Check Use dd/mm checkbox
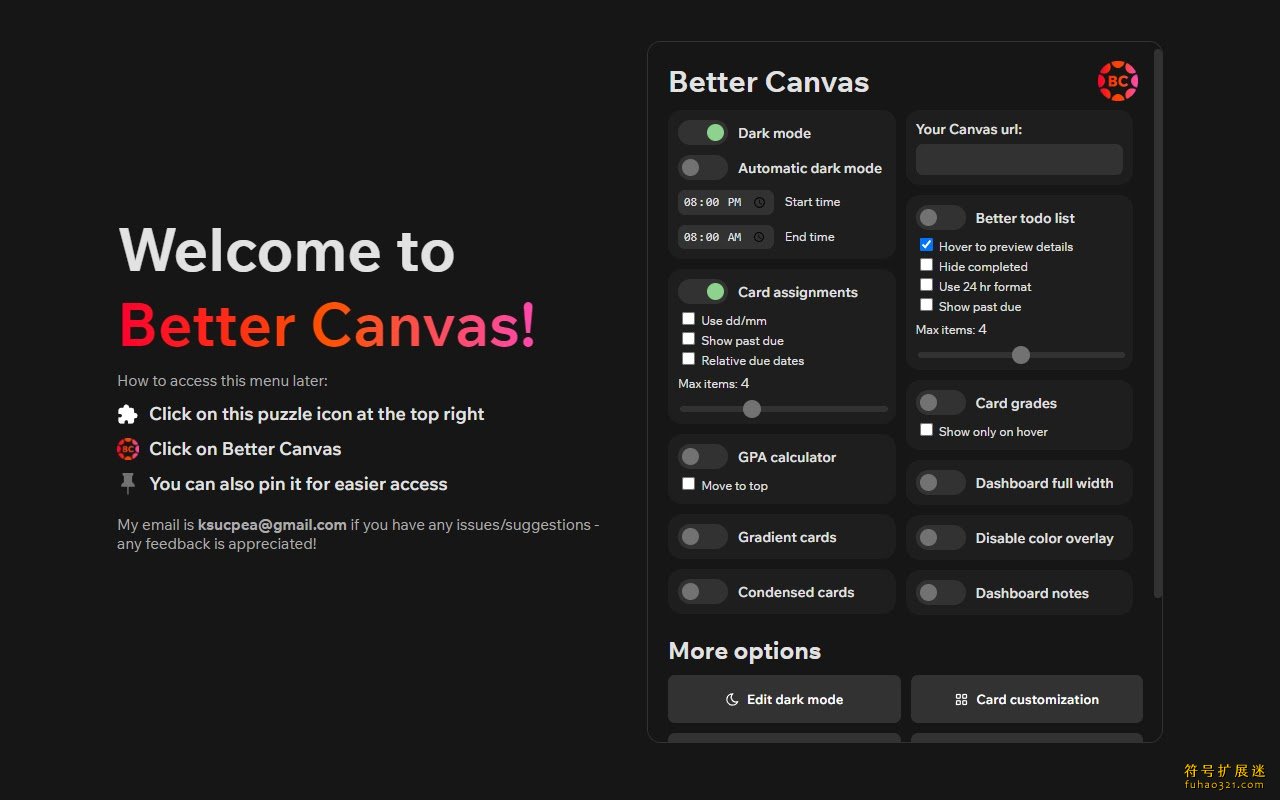This screenshot has height=800, width=1280. point(688,319)
